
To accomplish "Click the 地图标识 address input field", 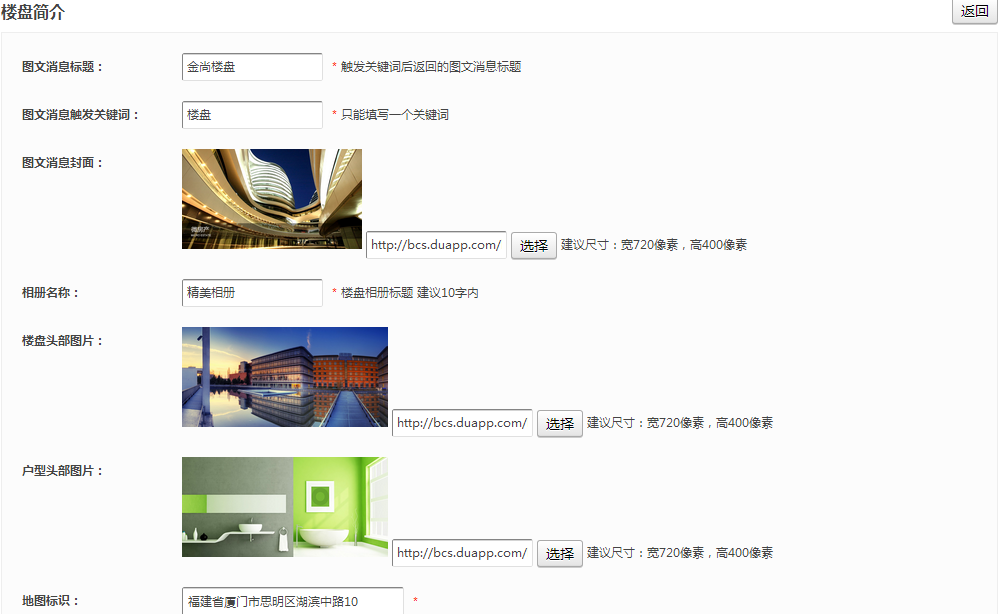I will tap(292, 601).
